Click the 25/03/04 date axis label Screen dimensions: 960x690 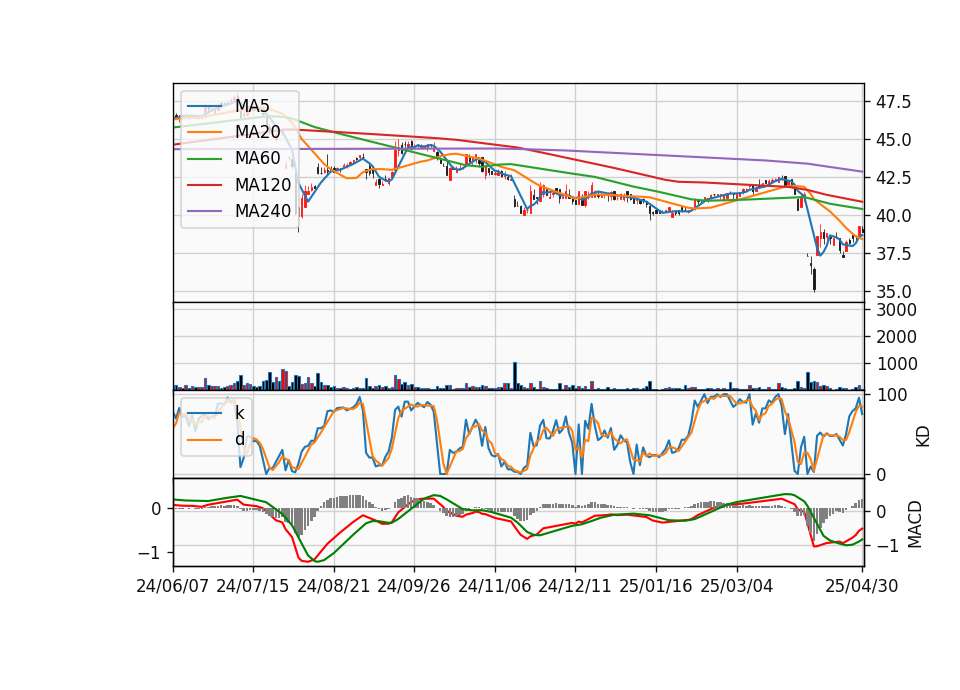point(737,586)
